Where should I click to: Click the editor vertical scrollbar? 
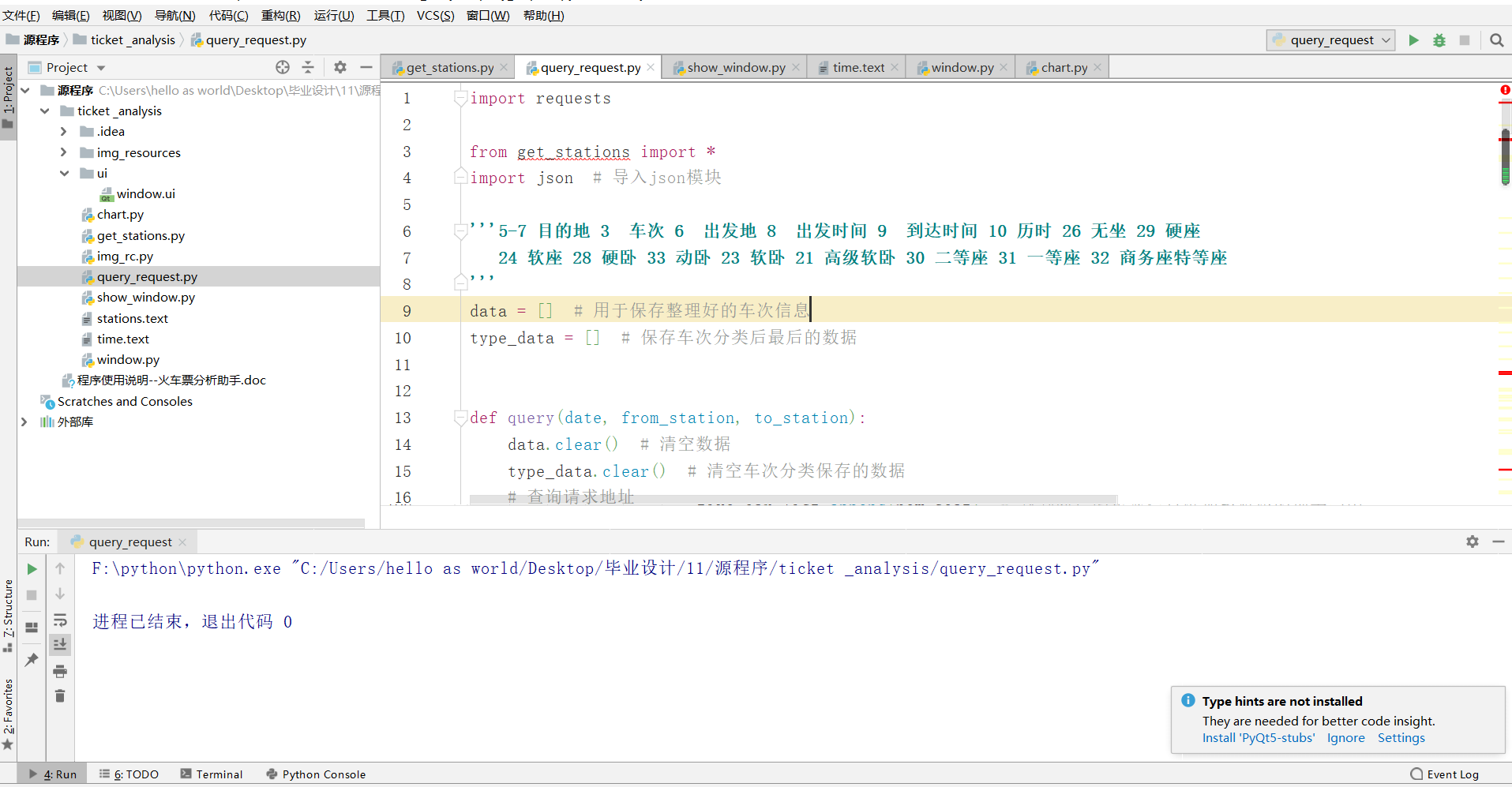[1505, 156]
